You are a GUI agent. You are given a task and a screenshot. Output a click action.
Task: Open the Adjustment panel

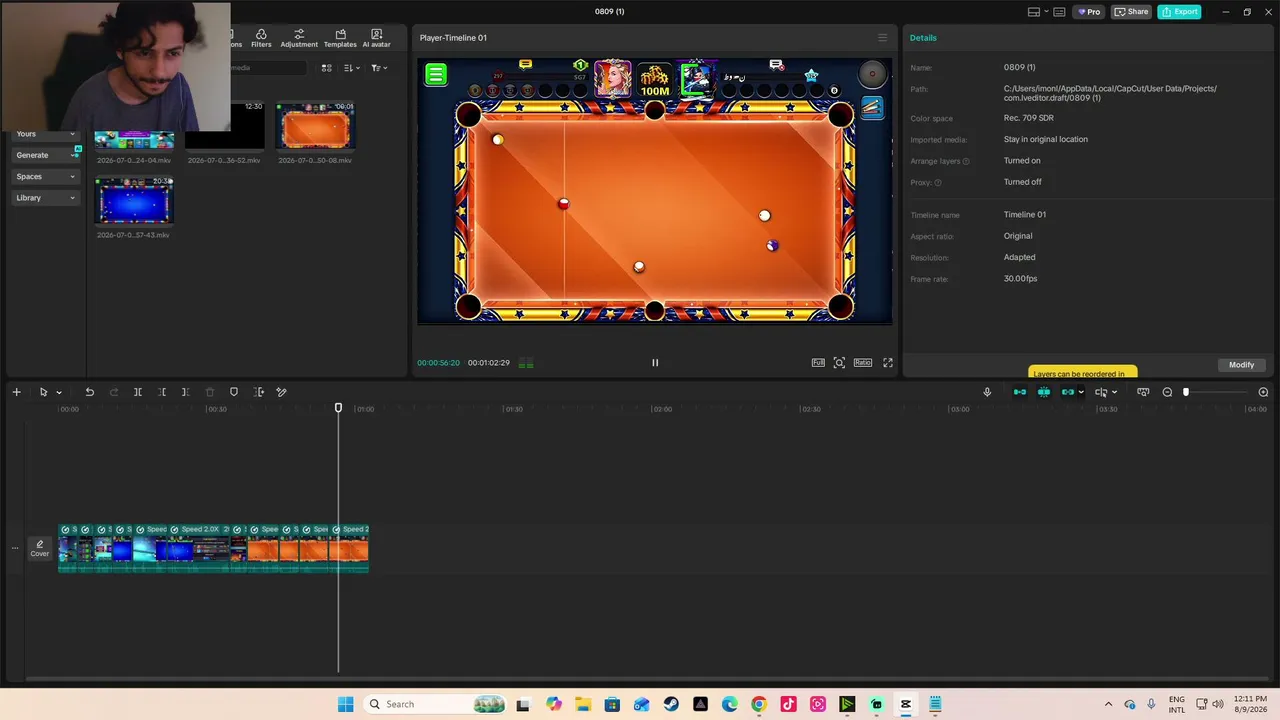coord(299,38)
